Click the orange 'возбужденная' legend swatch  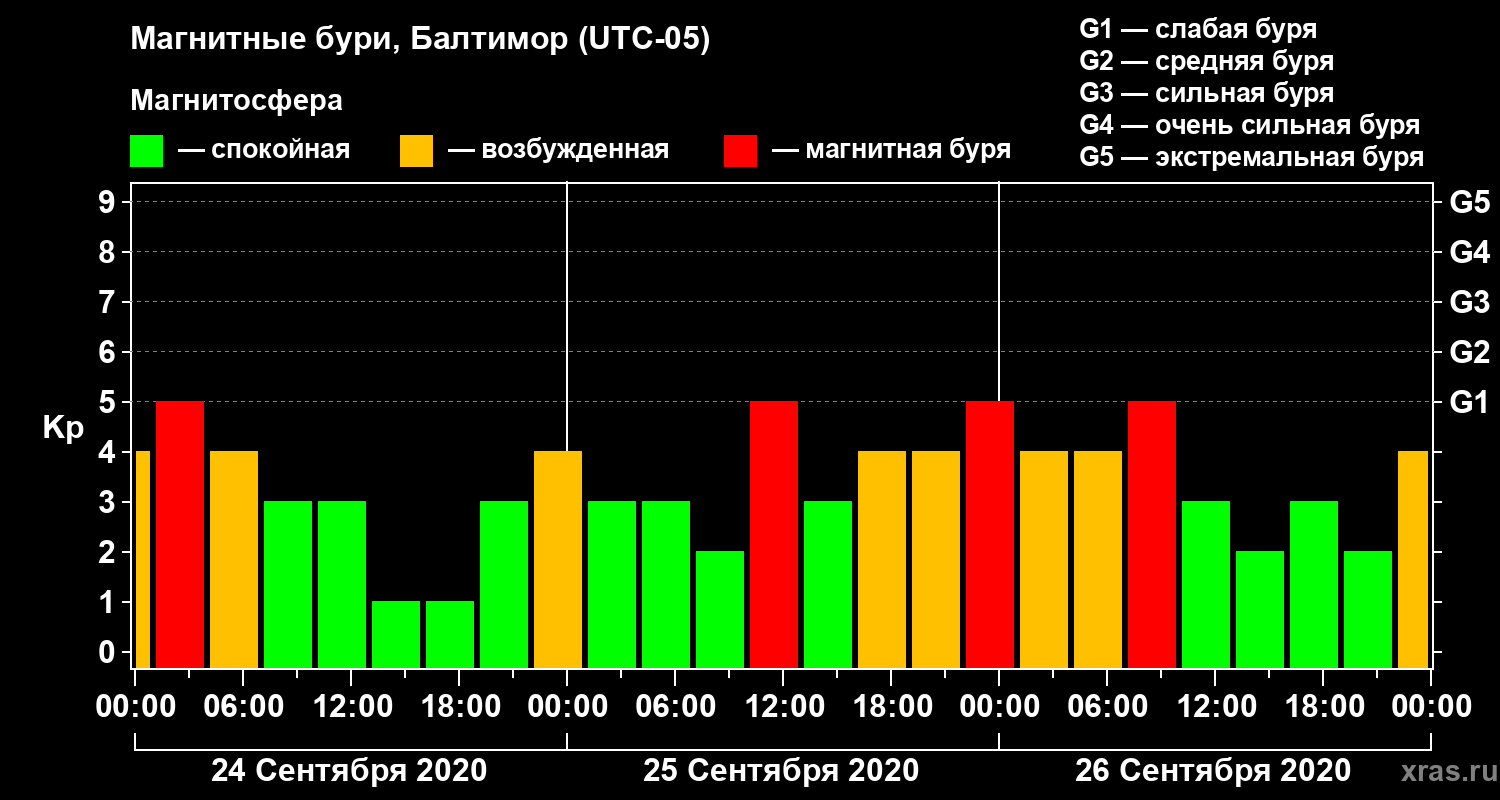(416, 151)
